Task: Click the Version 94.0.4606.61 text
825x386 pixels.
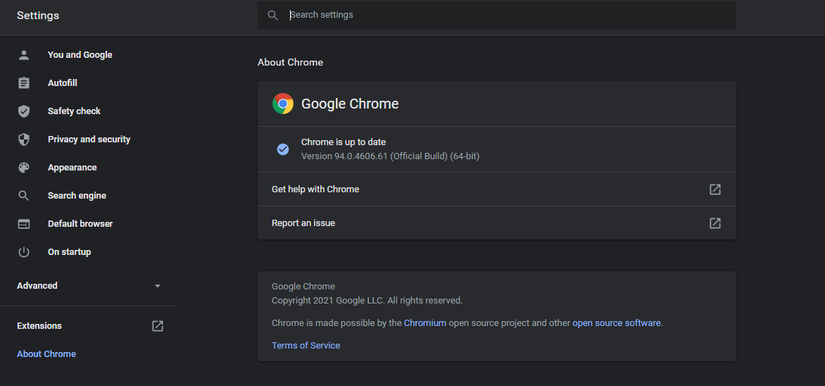Action: tap(390, 156)
